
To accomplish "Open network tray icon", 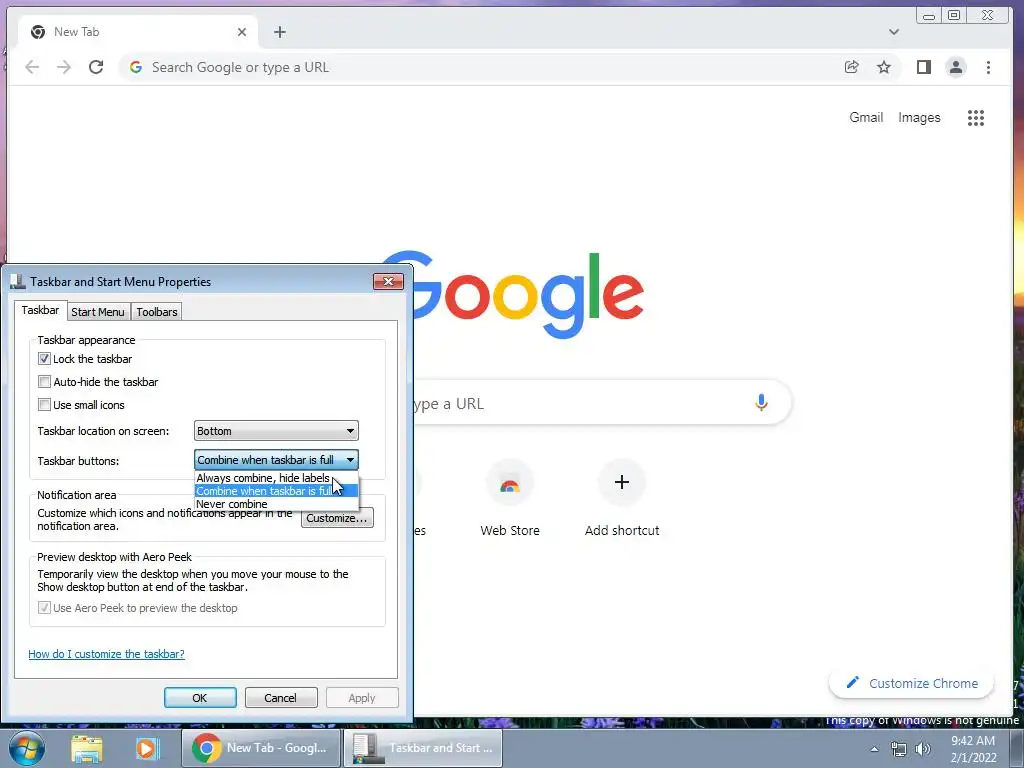I will coord(899,749).
